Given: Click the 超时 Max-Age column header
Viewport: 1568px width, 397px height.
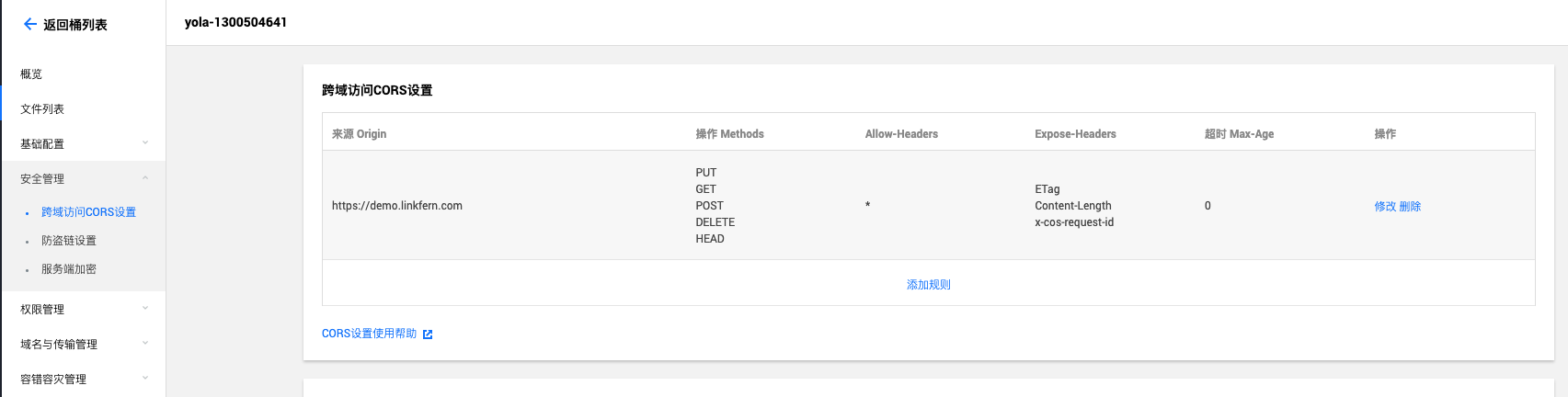Looking at the screenshot, I should [x=1239, y=134].
